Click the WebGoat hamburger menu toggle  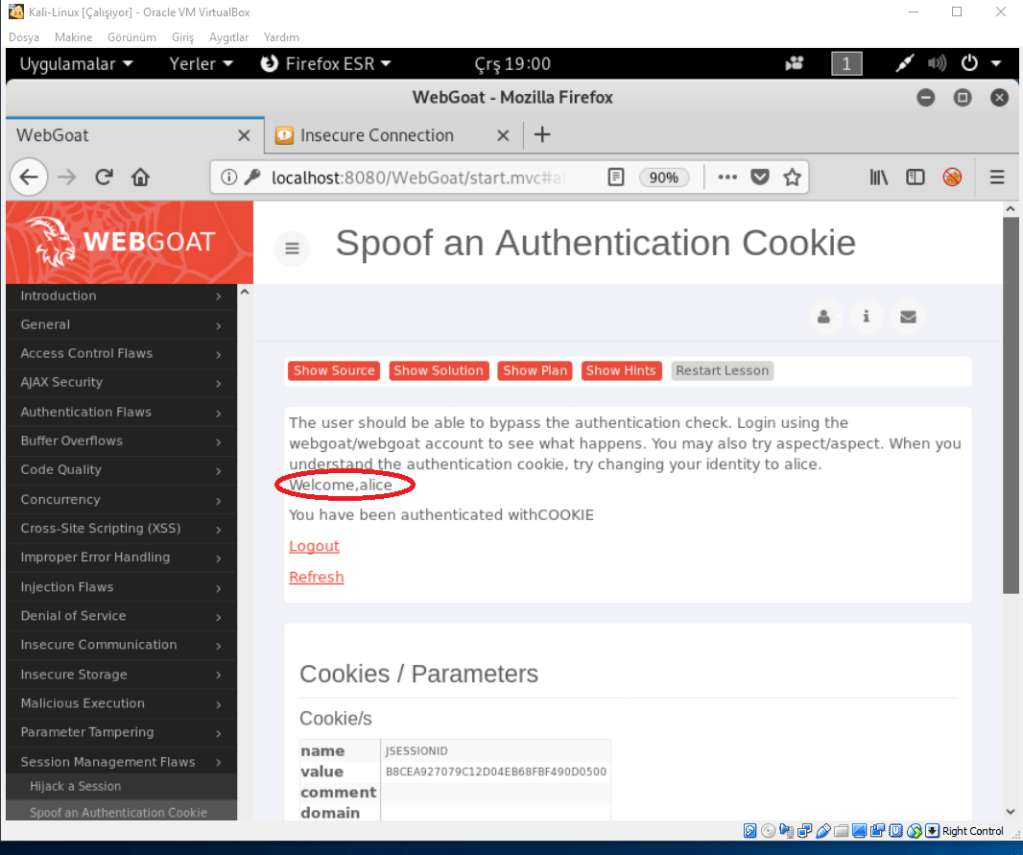click(292, 248)
